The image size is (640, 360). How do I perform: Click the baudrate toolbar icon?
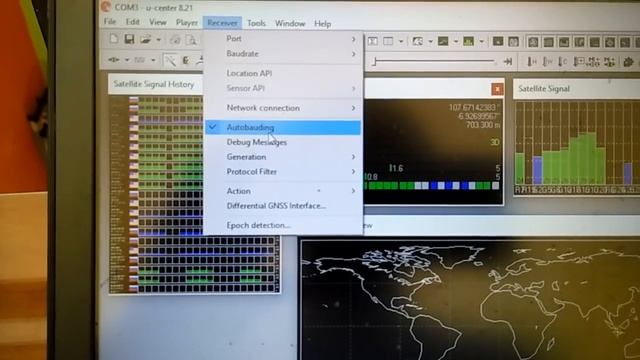coord(140,60)
